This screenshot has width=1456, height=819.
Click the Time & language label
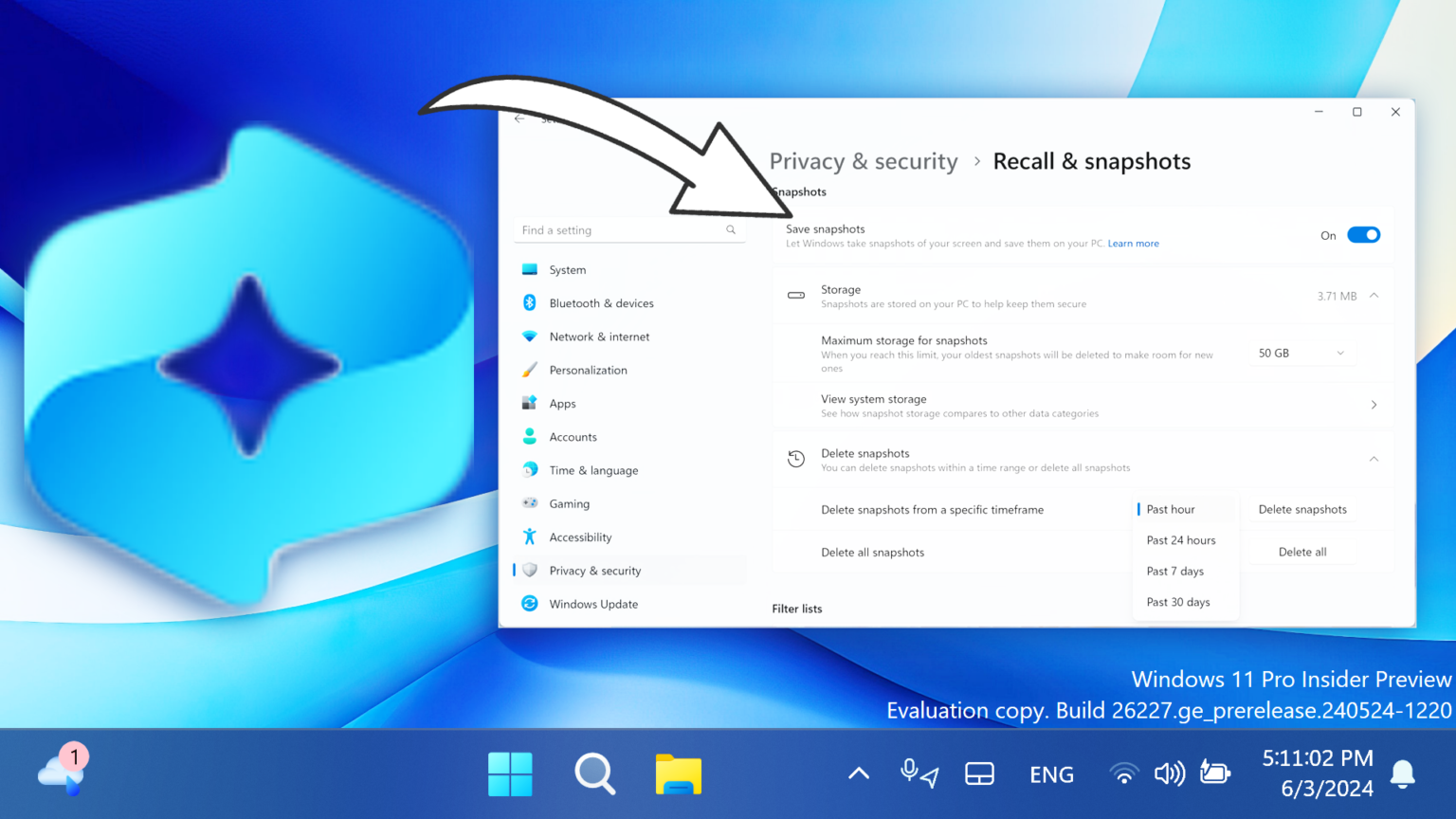pos(593,470)
